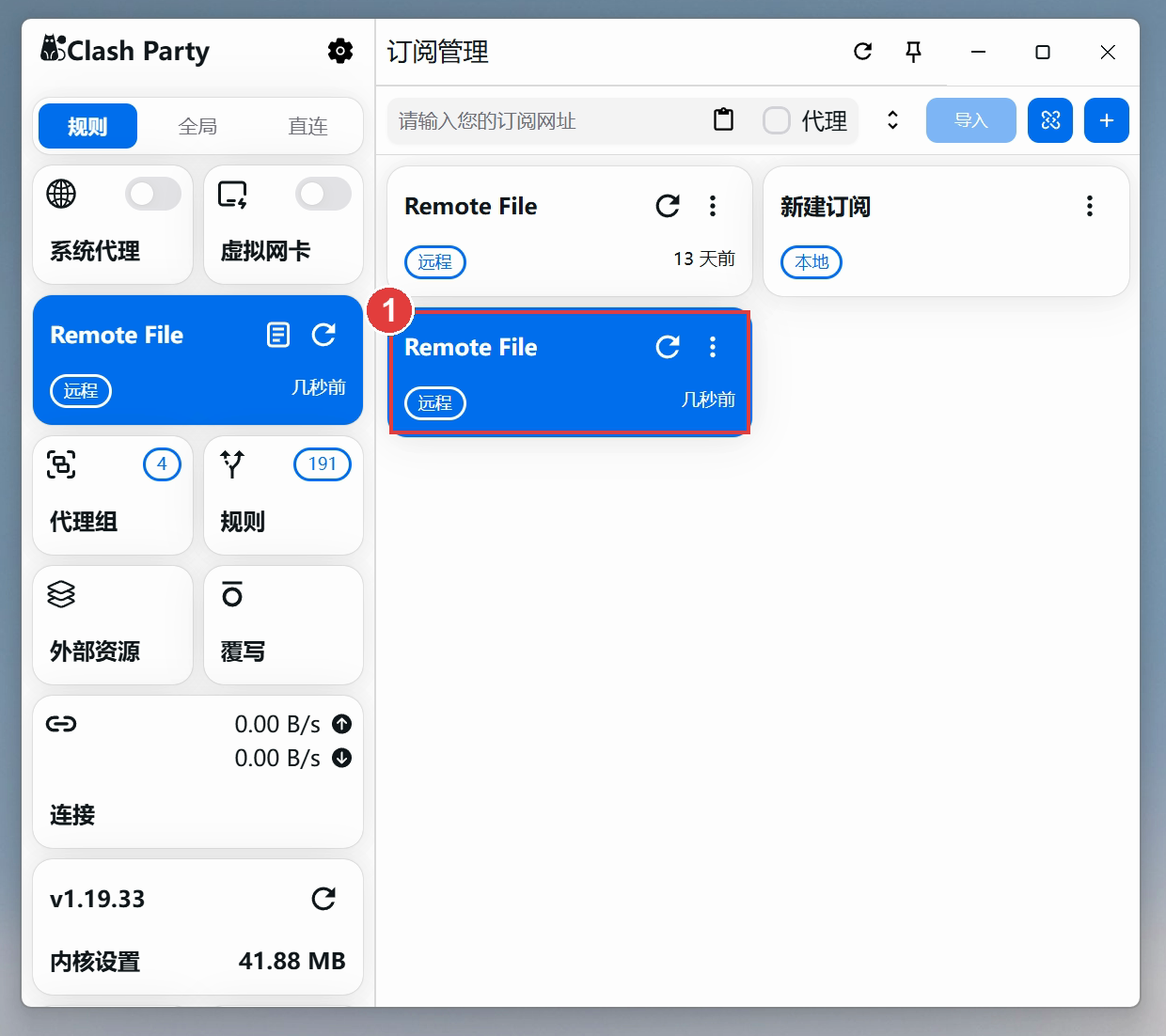
Task: Click the 远程 tag on 13 天前 card
Action: click(434, 261)
